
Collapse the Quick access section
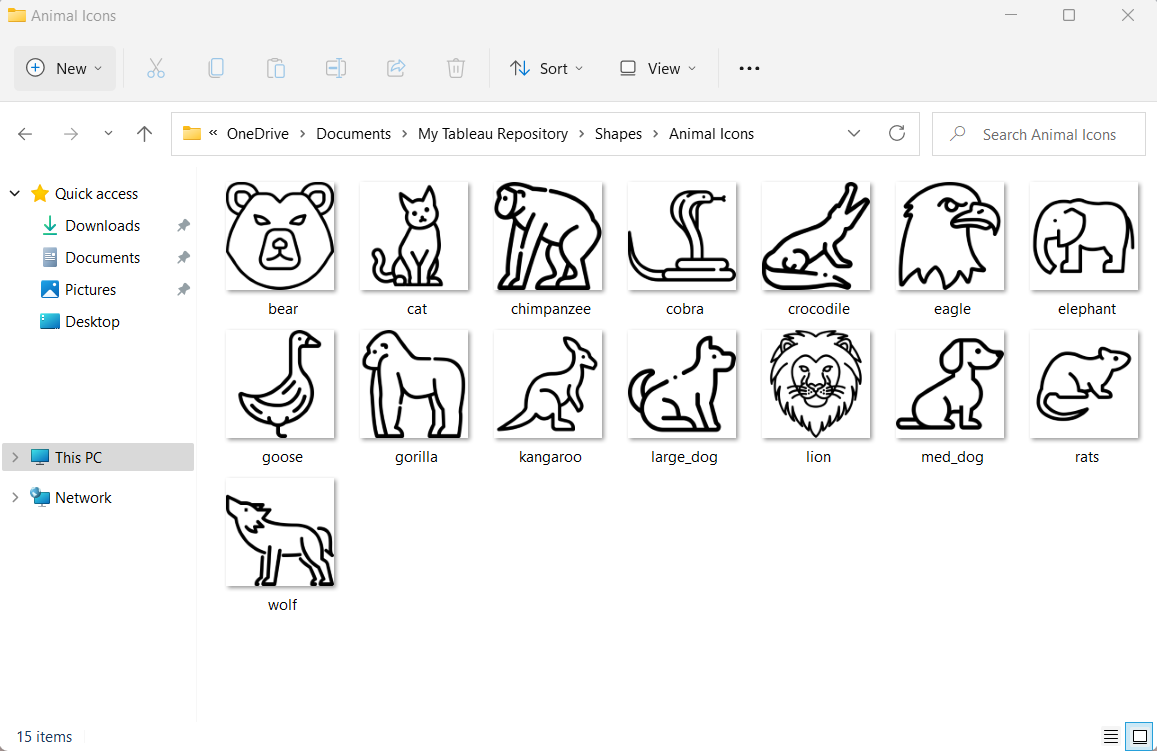14,193
